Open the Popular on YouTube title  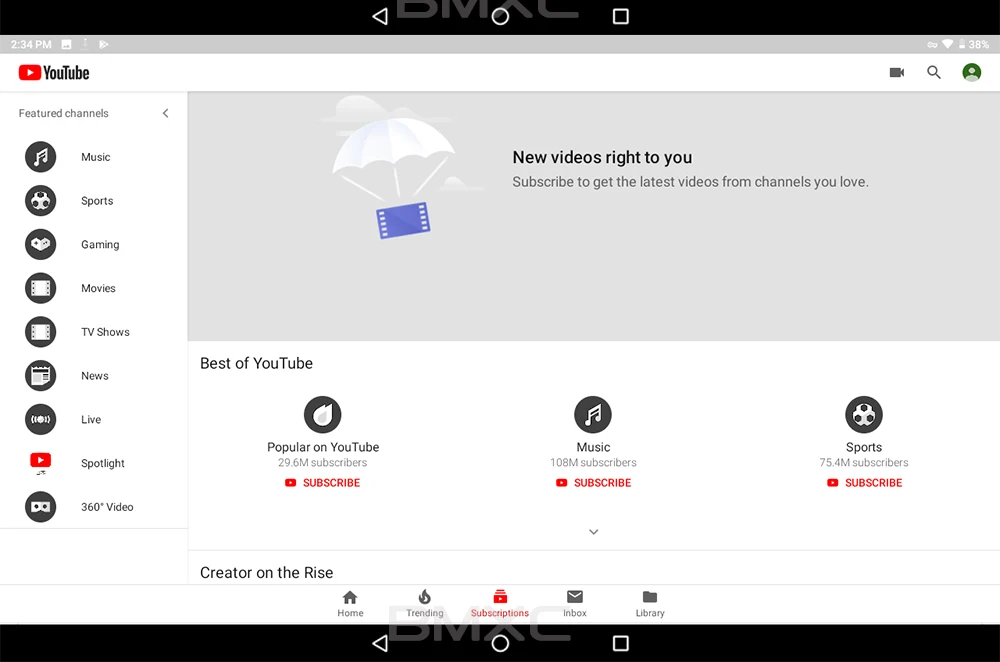323,447
